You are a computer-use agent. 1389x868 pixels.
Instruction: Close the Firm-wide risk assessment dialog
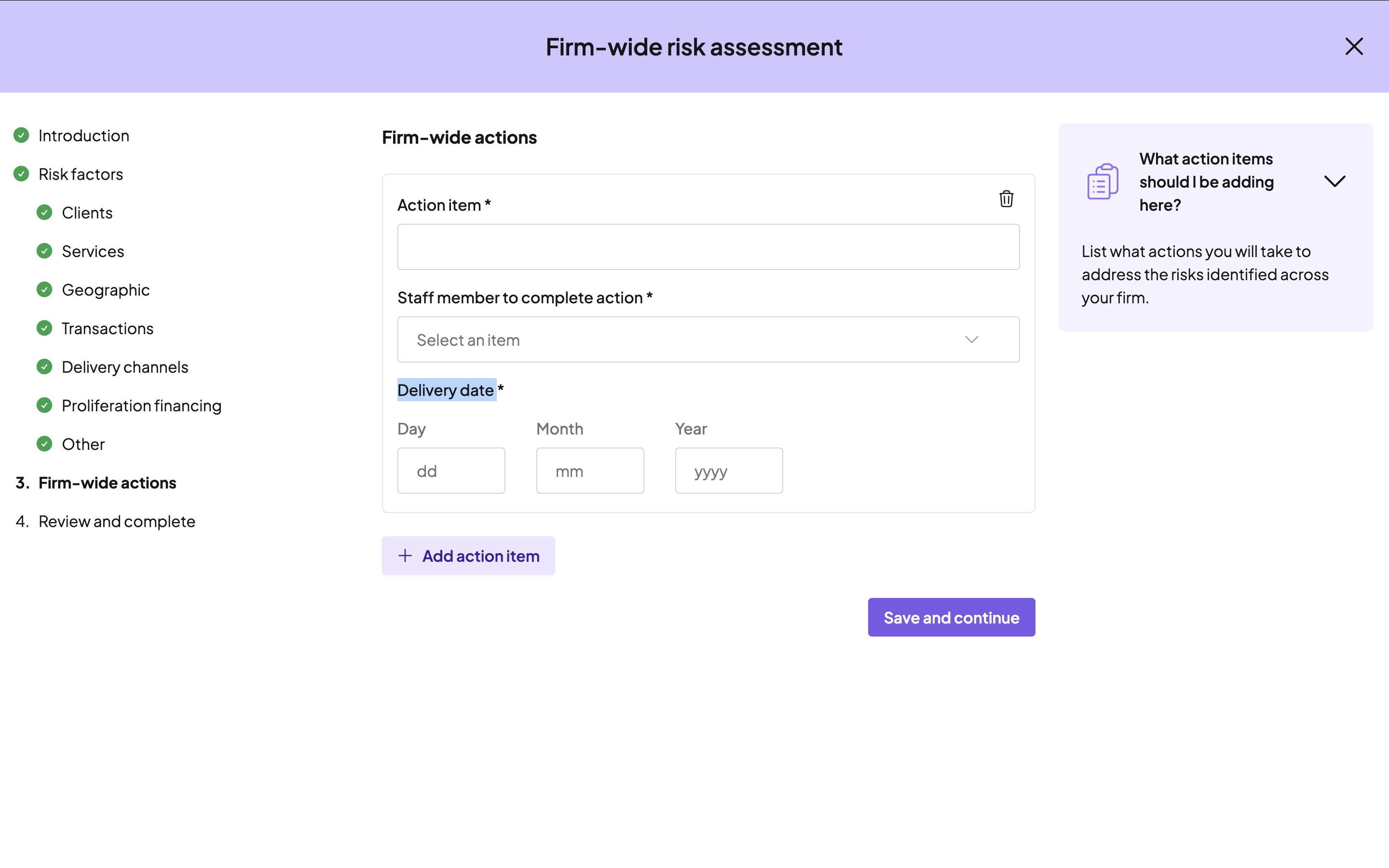point(1353,46)
